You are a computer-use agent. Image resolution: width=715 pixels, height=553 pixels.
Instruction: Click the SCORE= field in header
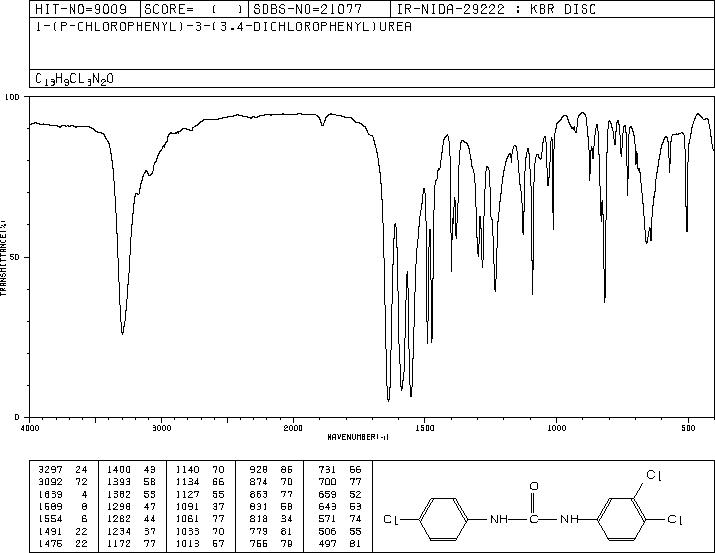pyautogui.click(x=194, y=9)
